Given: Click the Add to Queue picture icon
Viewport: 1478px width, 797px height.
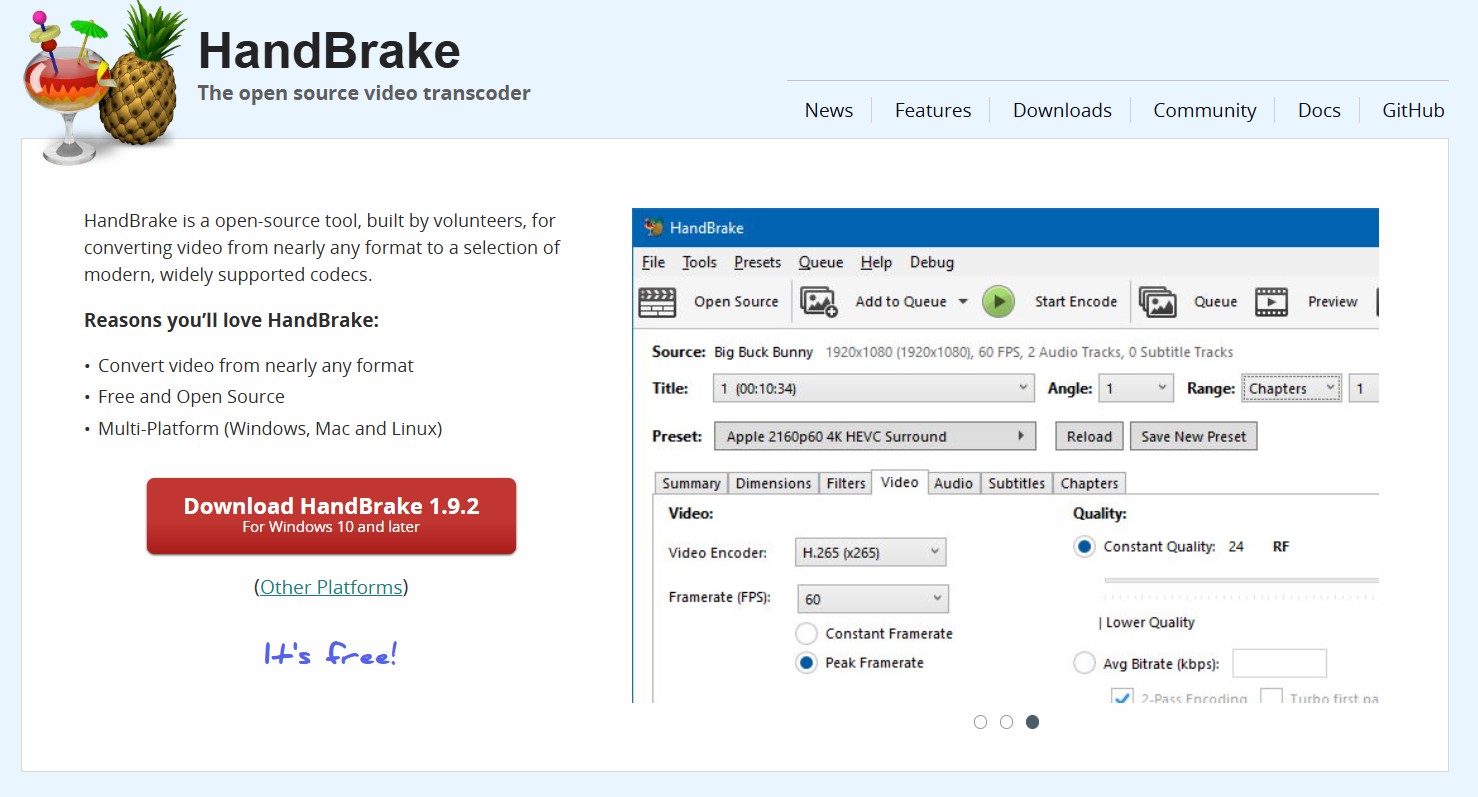Looking at the screenshot, I should coord(819,302).
